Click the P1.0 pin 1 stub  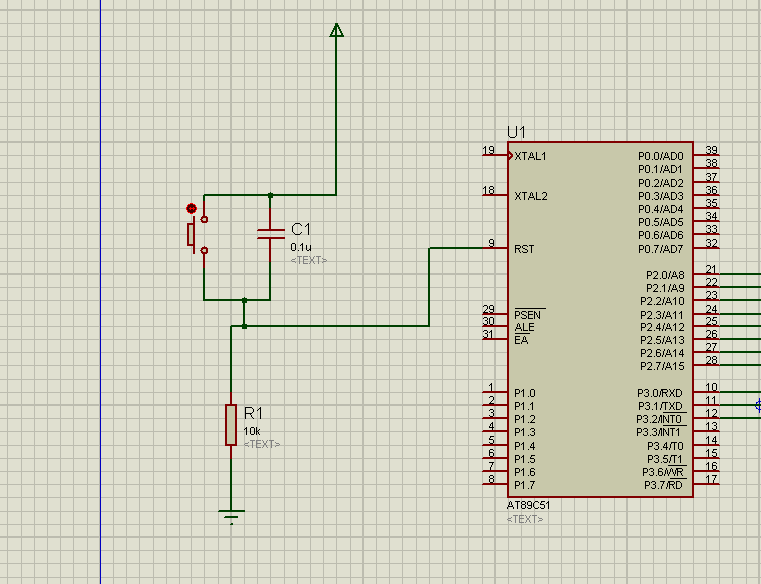[495, 391]
